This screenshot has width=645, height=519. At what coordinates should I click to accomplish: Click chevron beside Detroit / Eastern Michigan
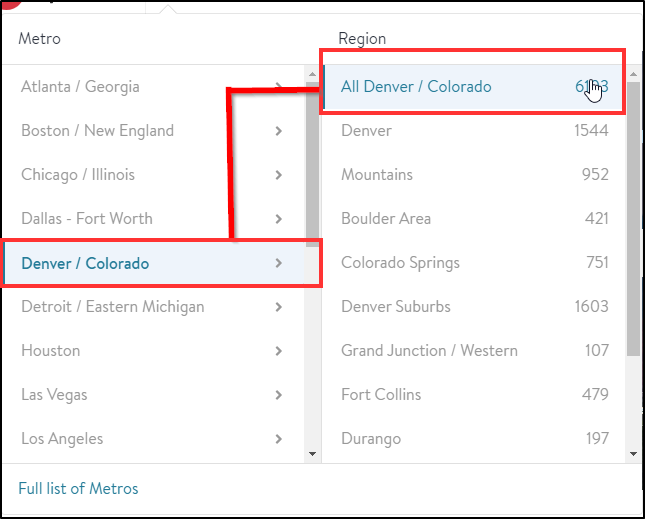278,307
